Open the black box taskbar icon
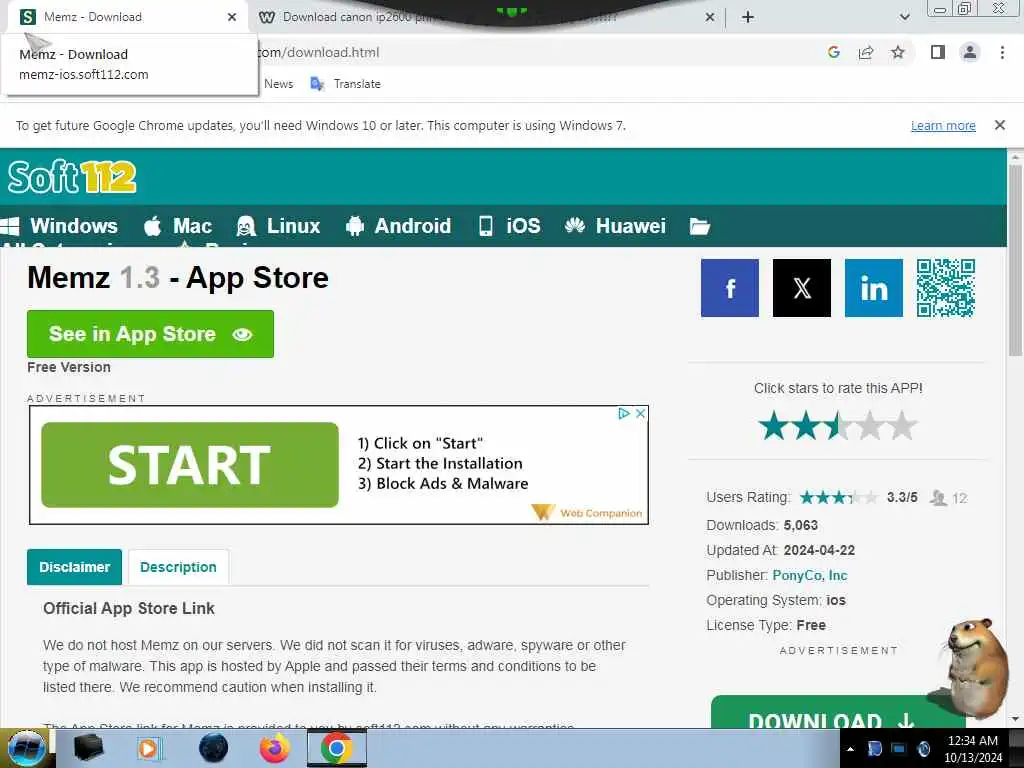 coord(88,748)
